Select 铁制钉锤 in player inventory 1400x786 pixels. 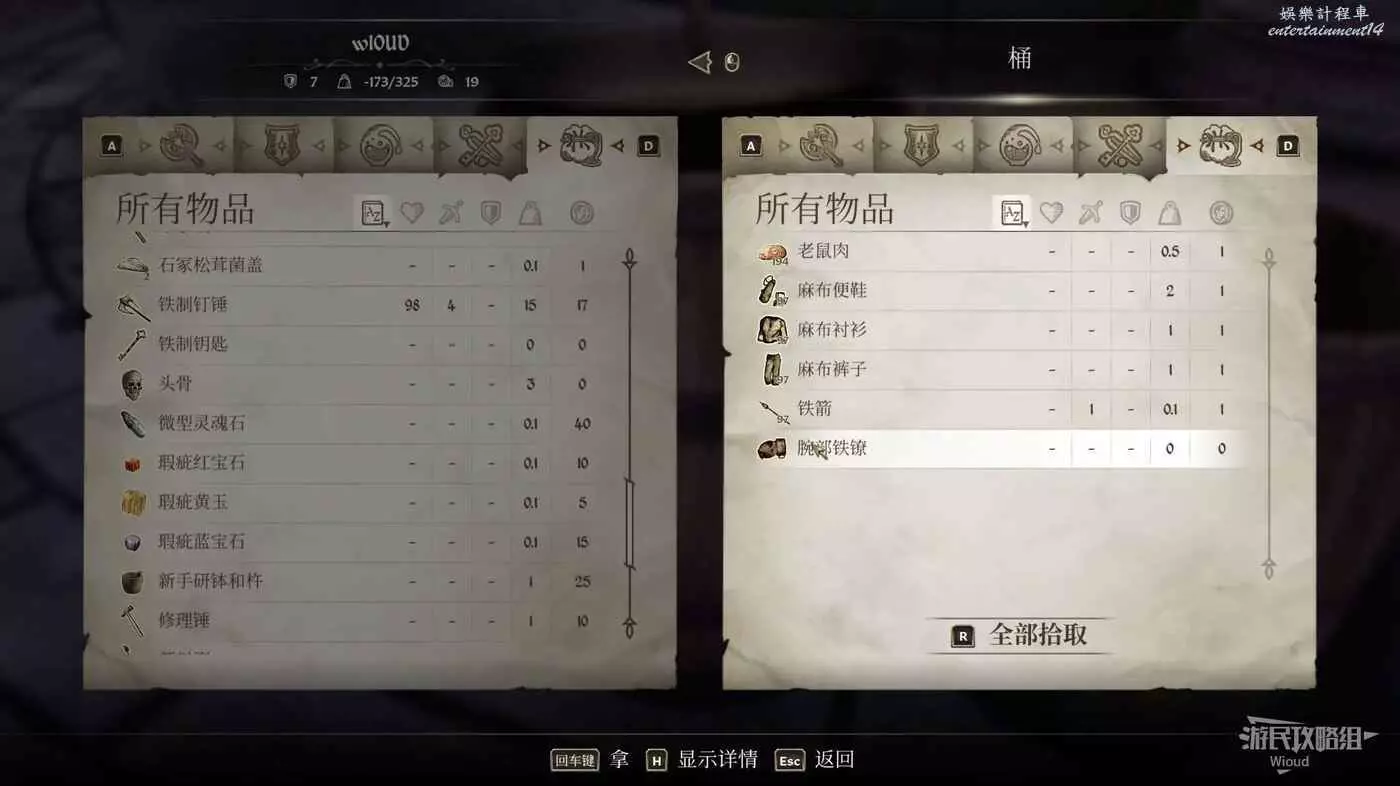pos(360,305)
